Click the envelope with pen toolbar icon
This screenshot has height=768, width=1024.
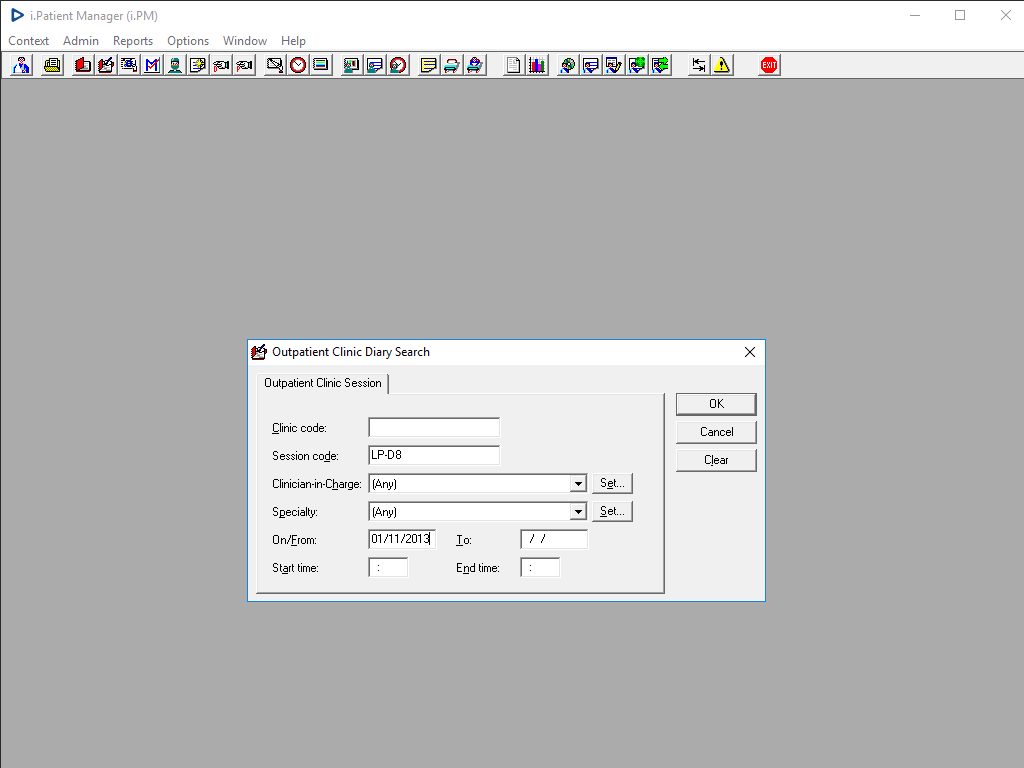tap(275, 65)
